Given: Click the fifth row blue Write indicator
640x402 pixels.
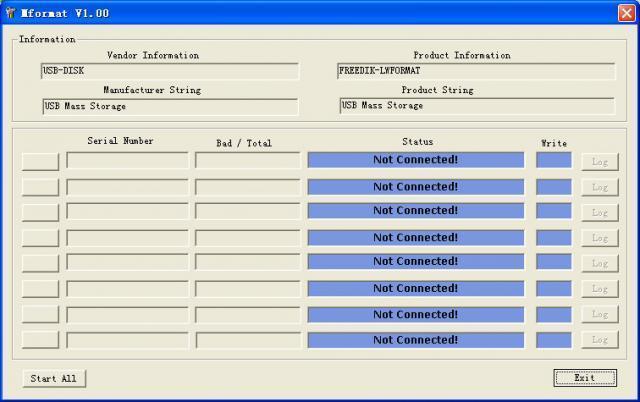Looking at the screenshot, I should click(x=553, y=262).
